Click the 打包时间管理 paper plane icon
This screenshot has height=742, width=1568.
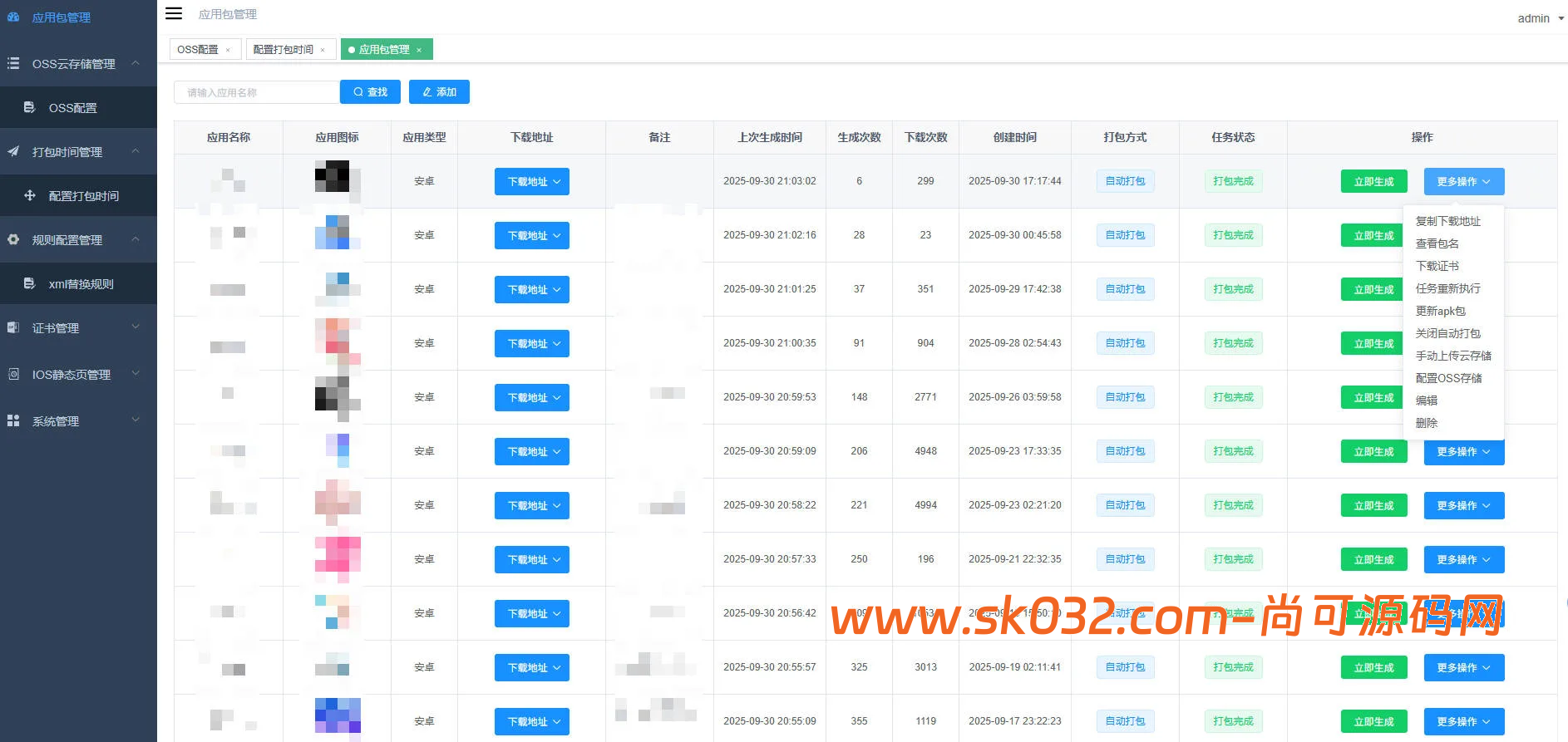[13, 151]
